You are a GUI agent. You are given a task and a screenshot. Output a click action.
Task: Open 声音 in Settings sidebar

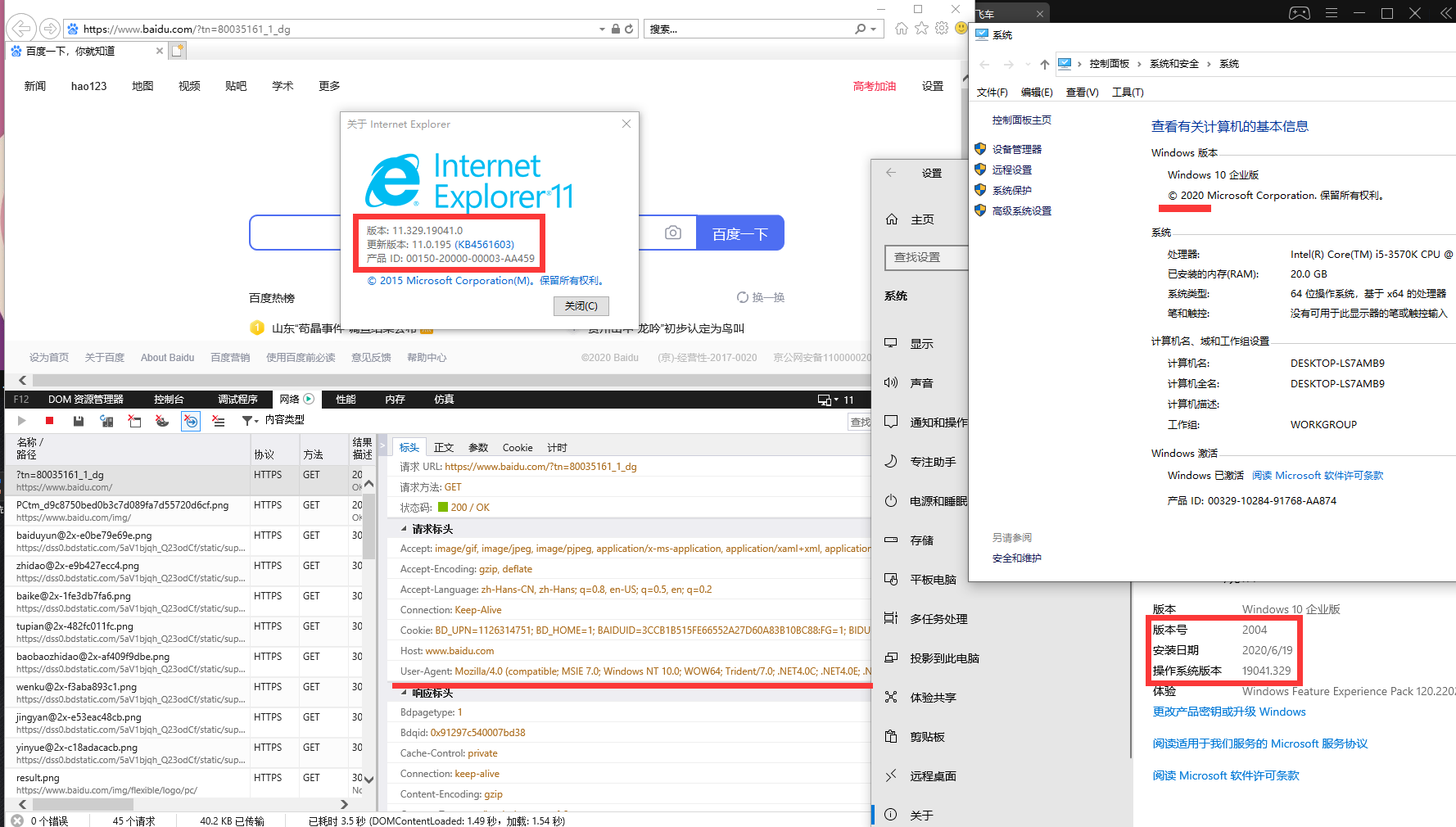point(921,383)
